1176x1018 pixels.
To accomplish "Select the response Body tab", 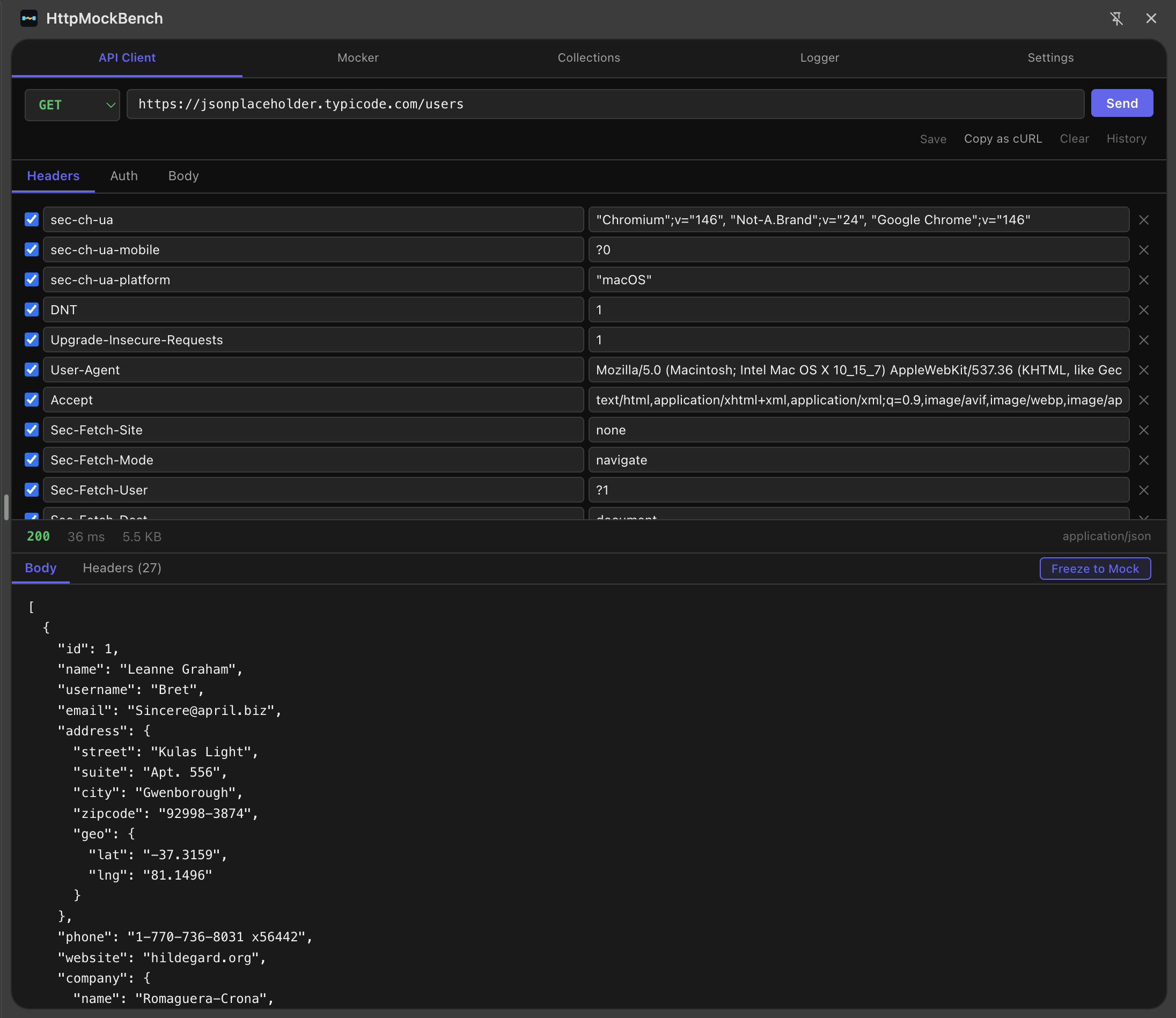I will (41, 568).
